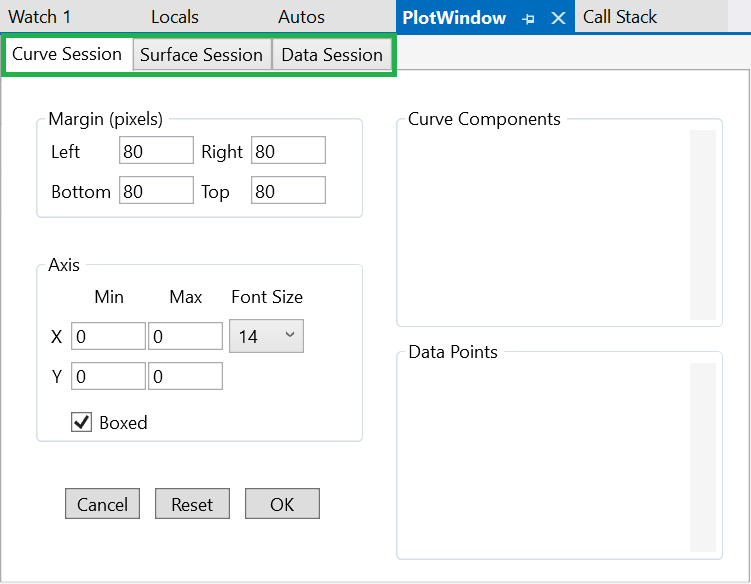Open the Locals tab

coord(175,17)
